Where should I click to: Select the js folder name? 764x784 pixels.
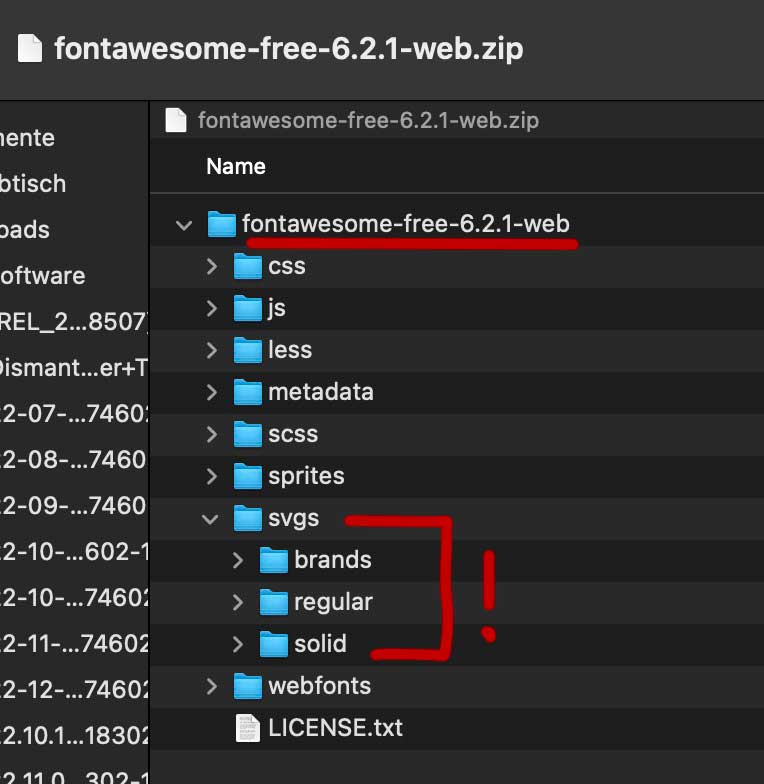[x=277, y=308]
